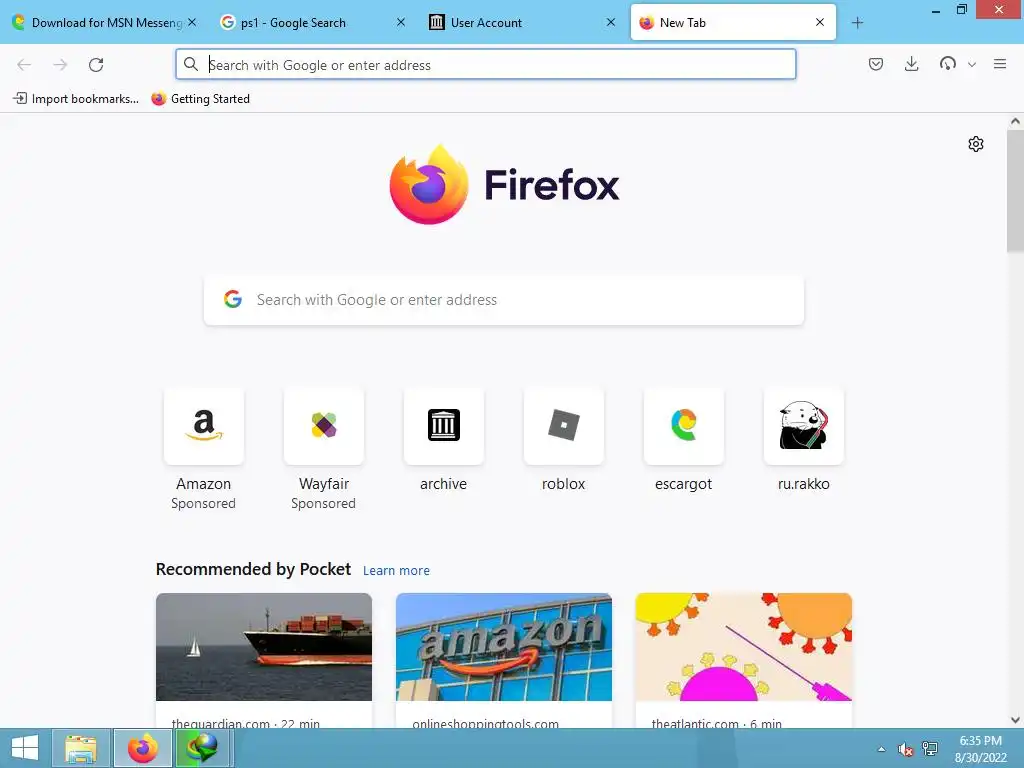This screenshot has width=1024, height=768.
Task: Close the User Account tab
Action: click(611, 22)
